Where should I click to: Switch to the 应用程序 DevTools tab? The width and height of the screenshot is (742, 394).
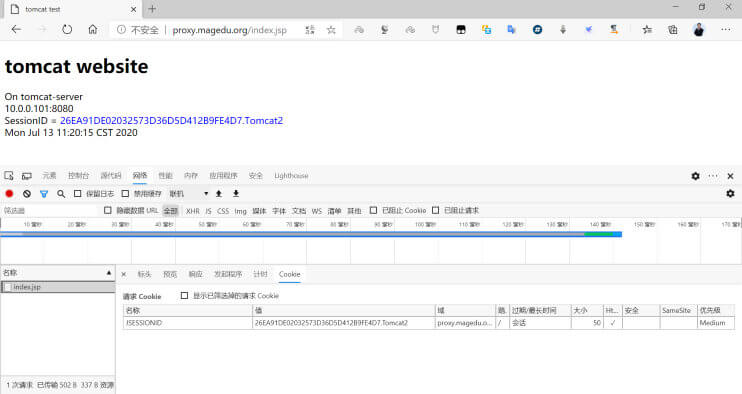click(x=224, y=176)
